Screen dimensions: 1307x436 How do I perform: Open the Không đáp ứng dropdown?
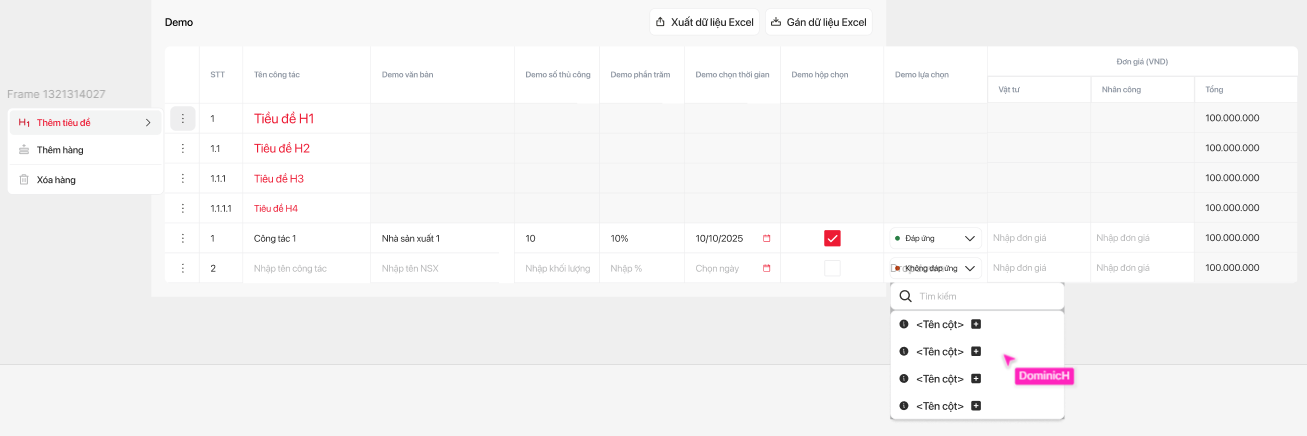[x=969, y=268]
